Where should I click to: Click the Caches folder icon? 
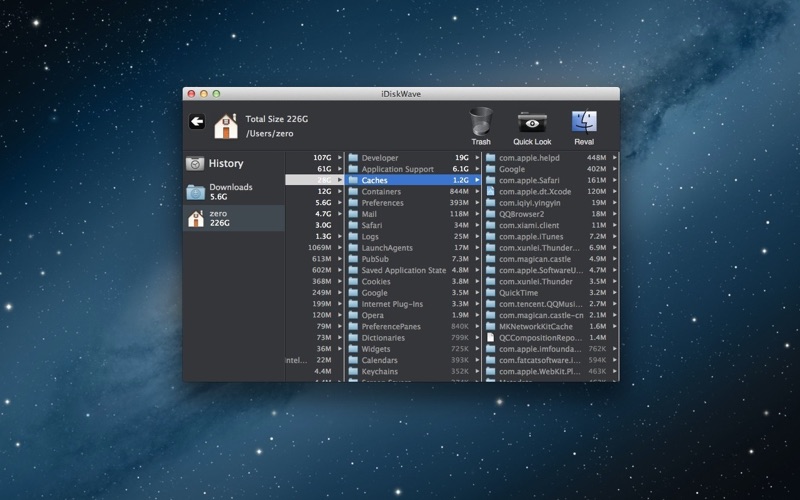point(353,180)
